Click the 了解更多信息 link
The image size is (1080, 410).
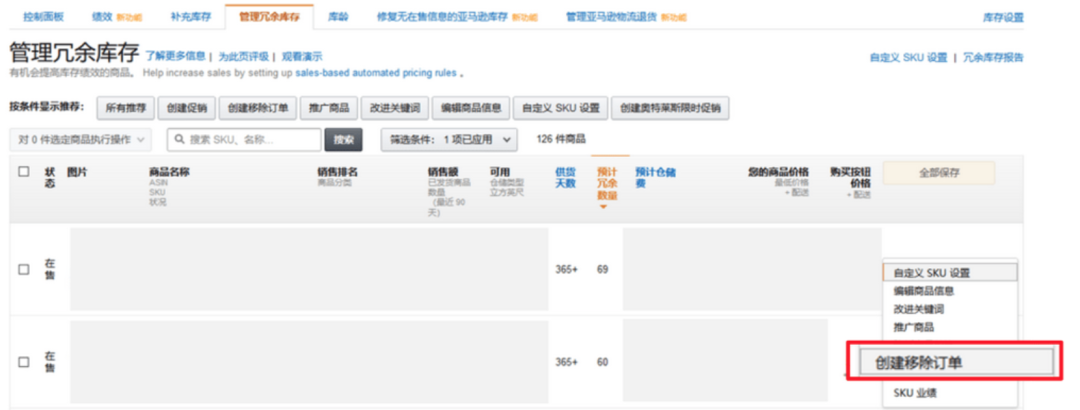pyautogui.click(x=175, y=57)
